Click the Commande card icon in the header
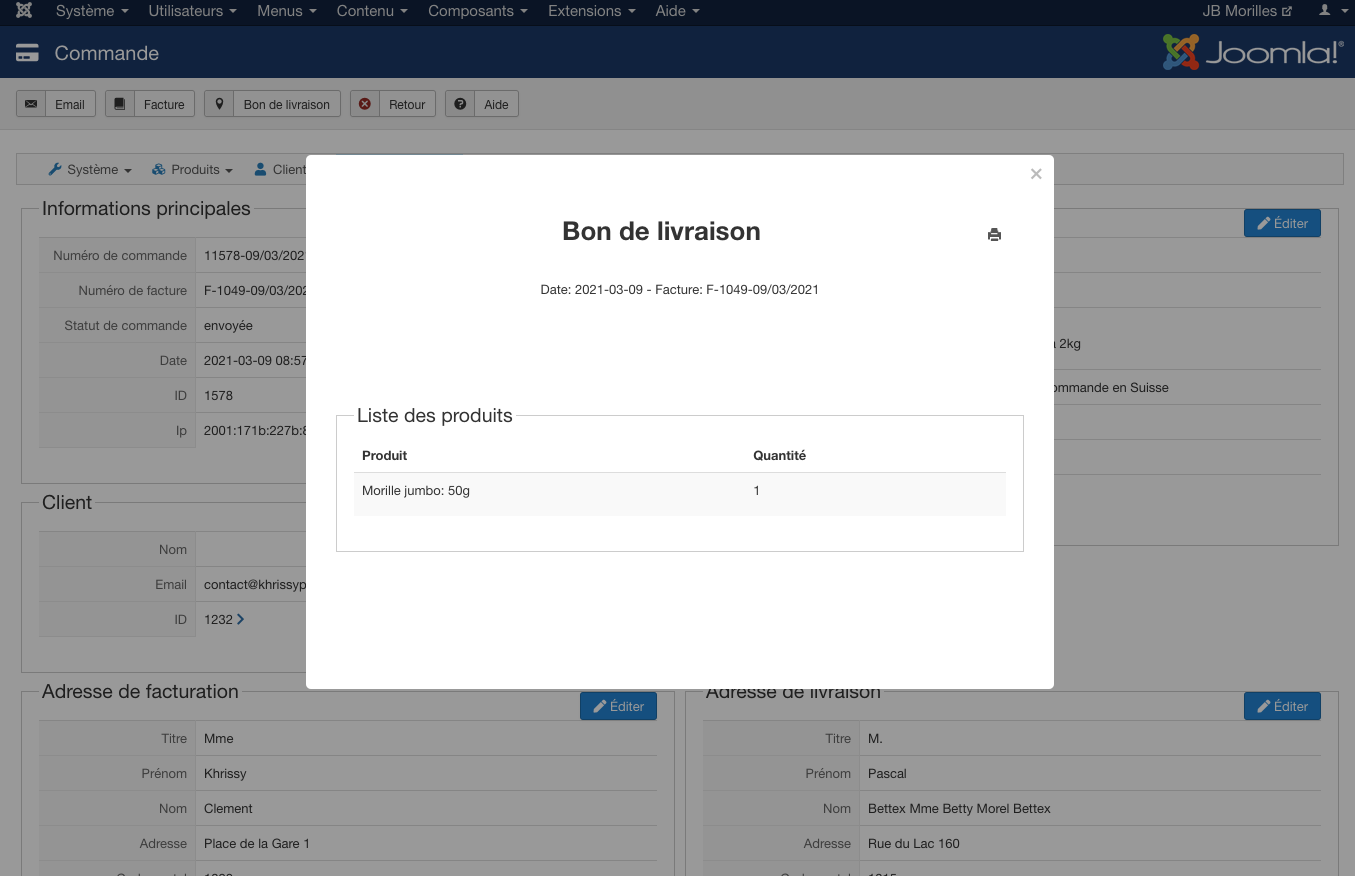This screenshot has height=876, width=1355. pos(28,53)
